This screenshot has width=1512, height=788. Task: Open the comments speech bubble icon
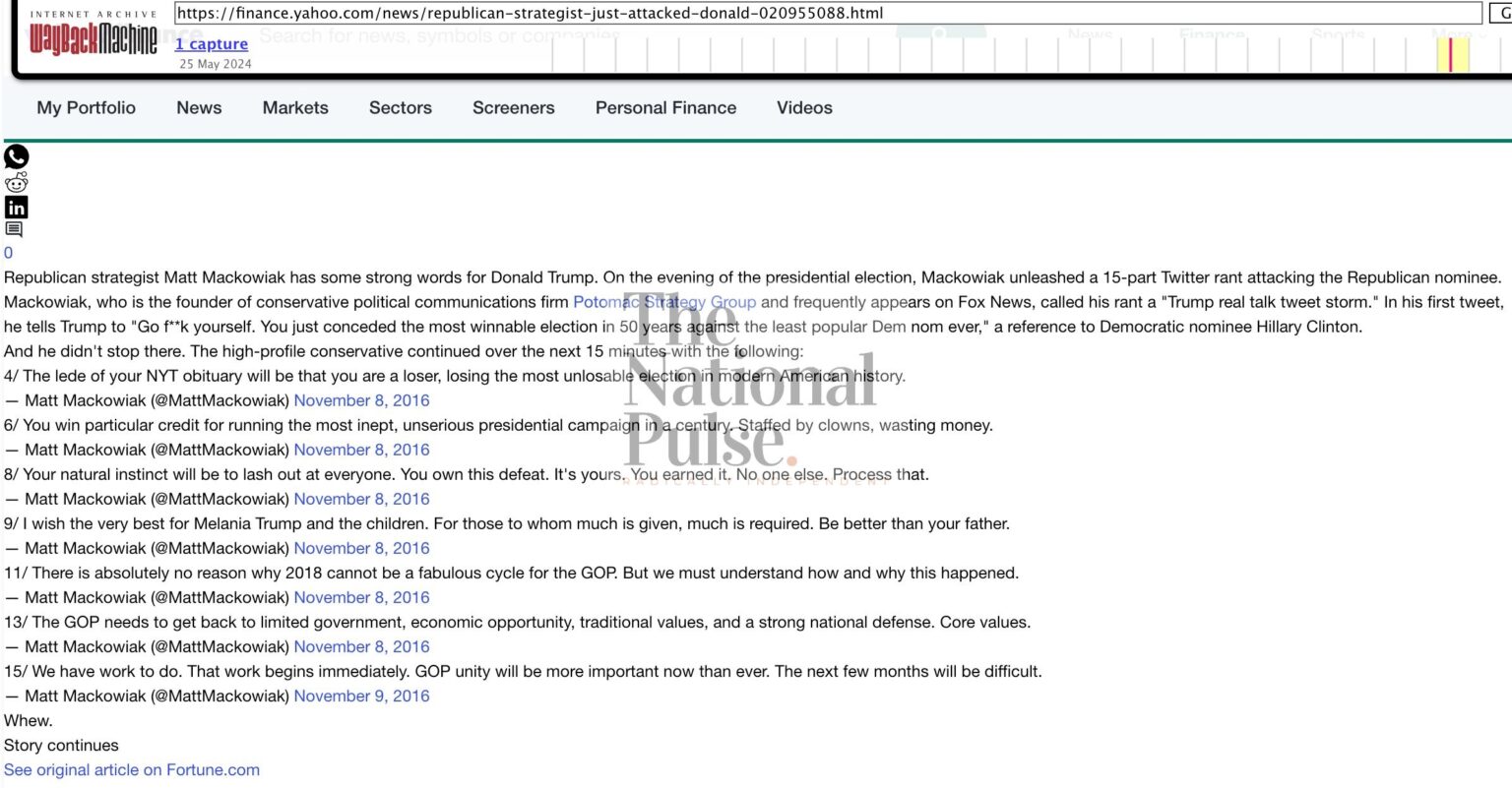(14, 230)
